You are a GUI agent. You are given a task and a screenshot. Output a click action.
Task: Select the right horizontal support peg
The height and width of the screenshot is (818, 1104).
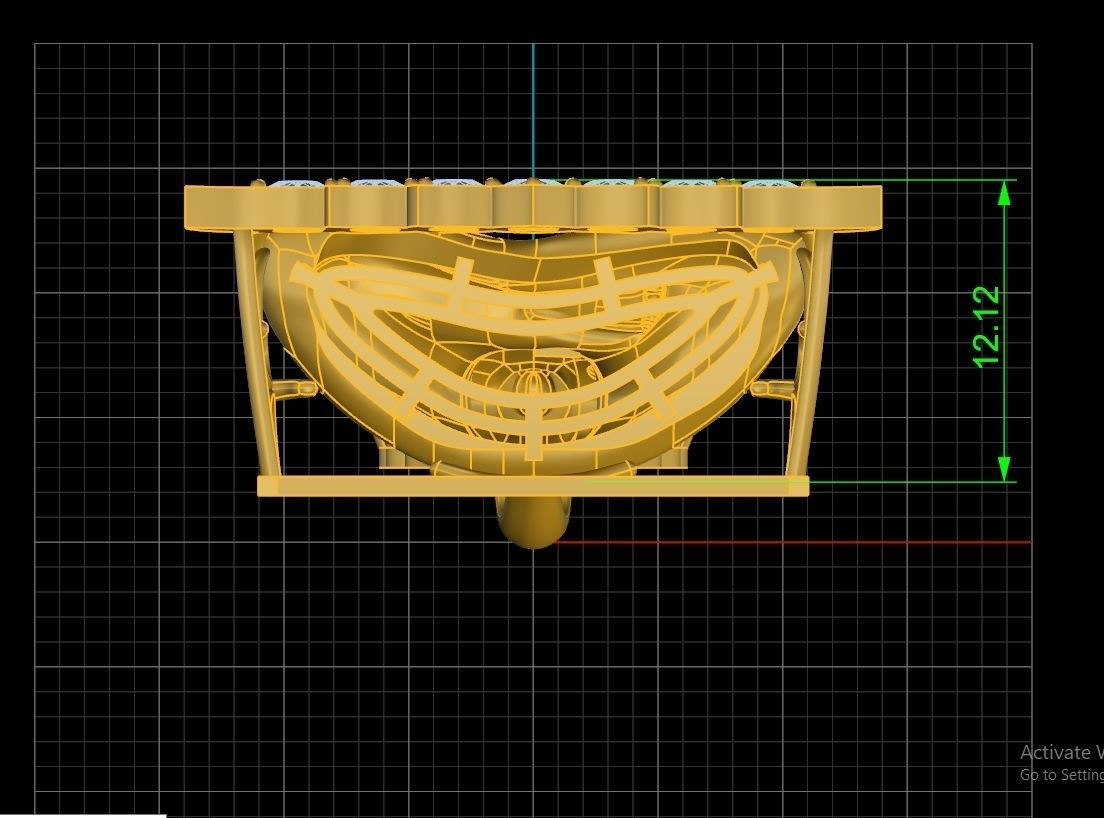pos(772,389)
